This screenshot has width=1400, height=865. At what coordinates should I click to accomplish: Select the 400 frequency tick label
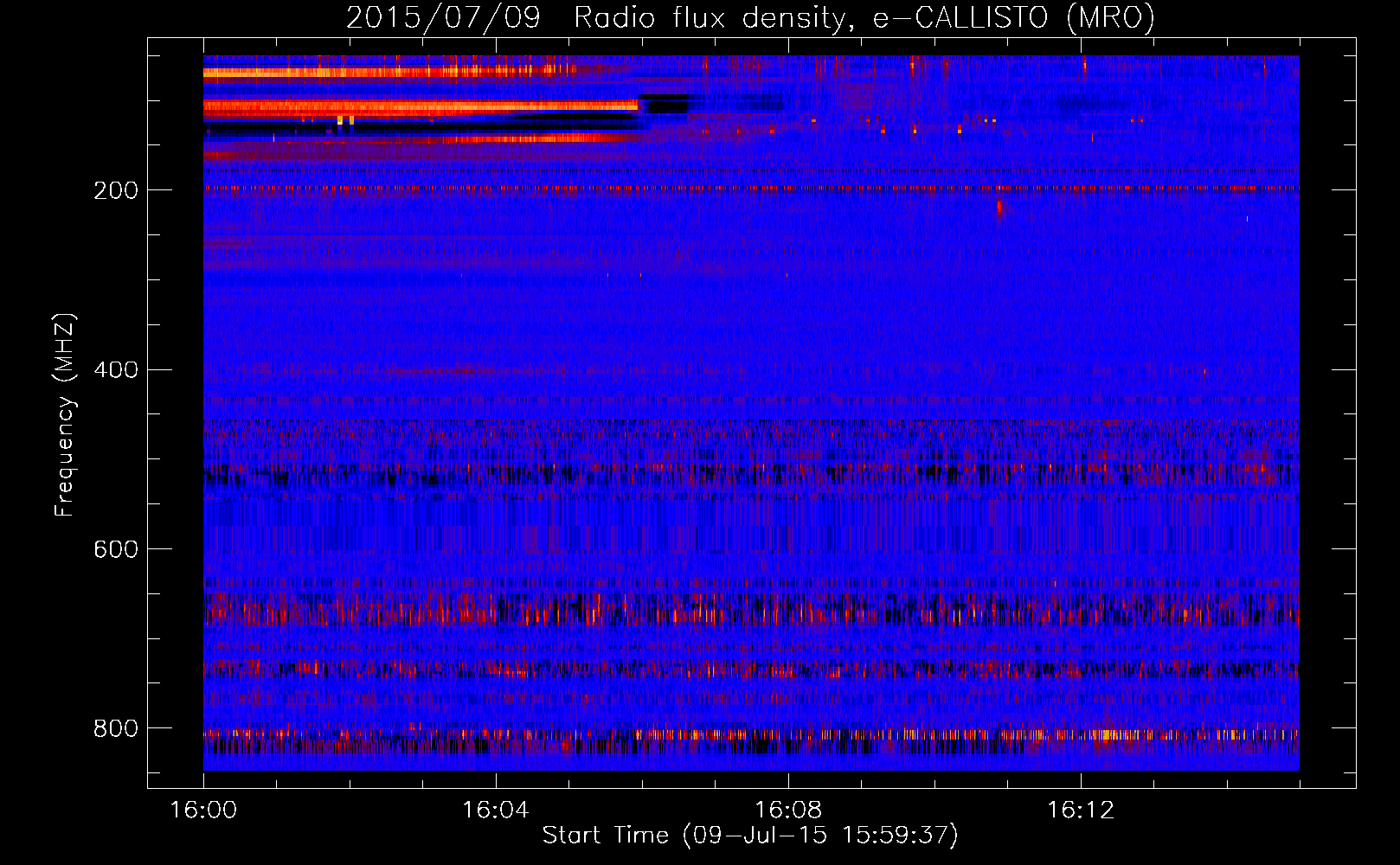(116, 370)
